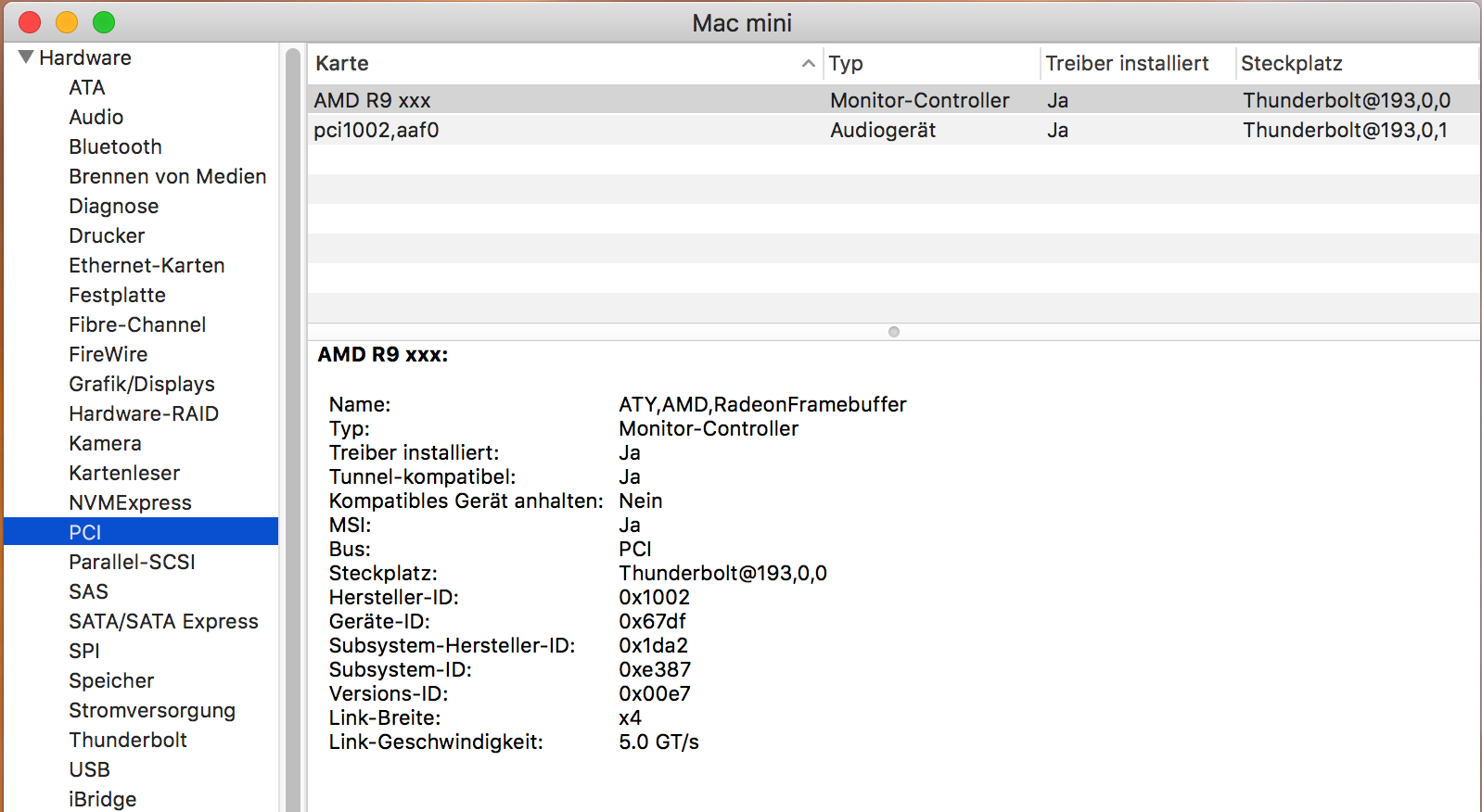Select Drucker in the sidebar
Screen dimensions: 1482x812
click(x=107, y=235)
